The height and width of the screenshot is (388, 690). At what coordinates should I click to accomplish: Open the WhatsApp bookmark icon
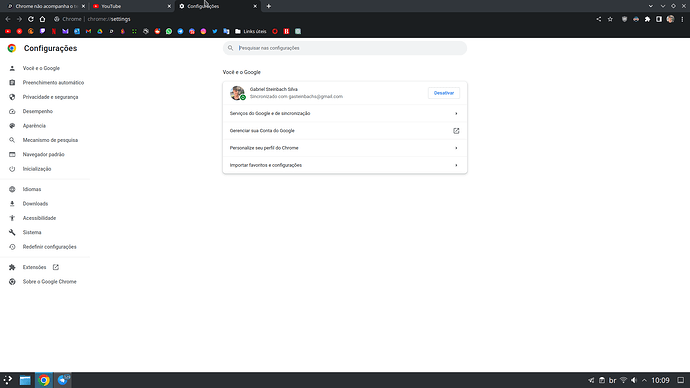tap(169, 32)
